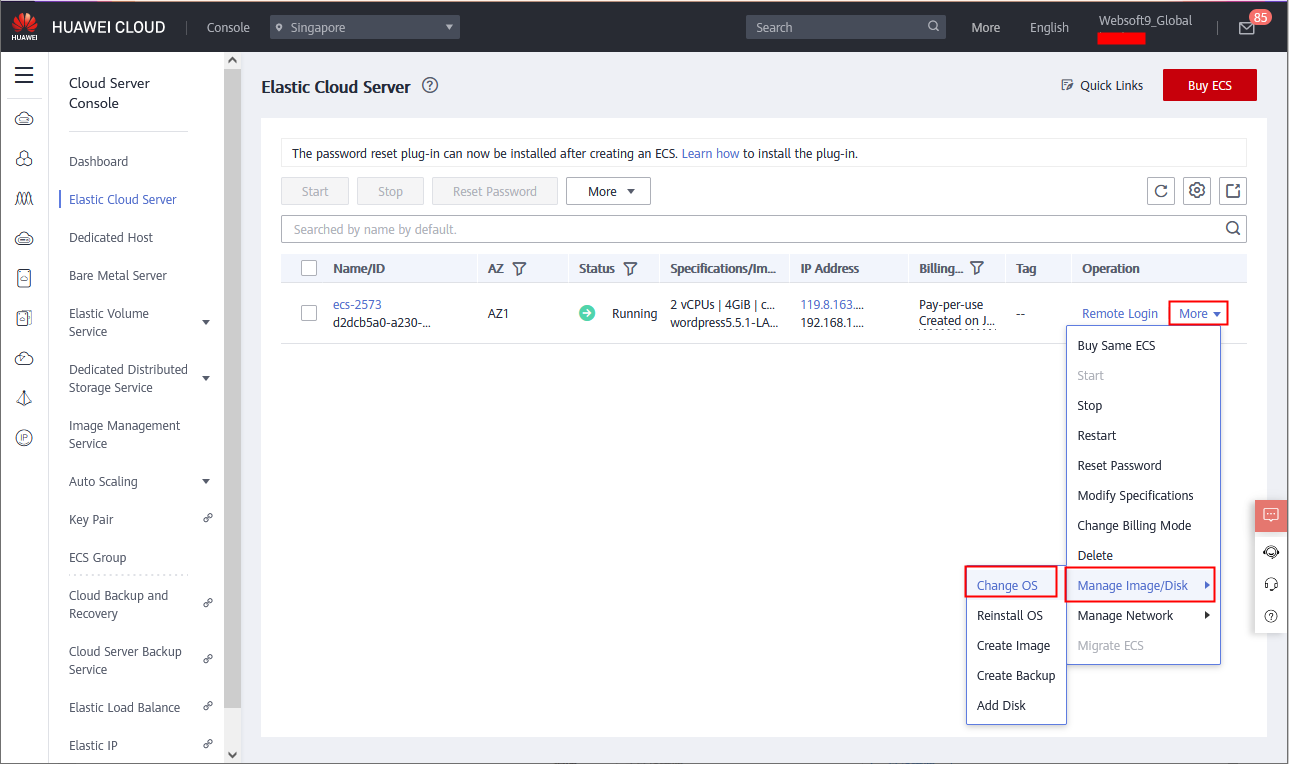This screenshot has width=1289, height=764.
Task: Click the refresh server list icon
Action: tap(1160, 191)
